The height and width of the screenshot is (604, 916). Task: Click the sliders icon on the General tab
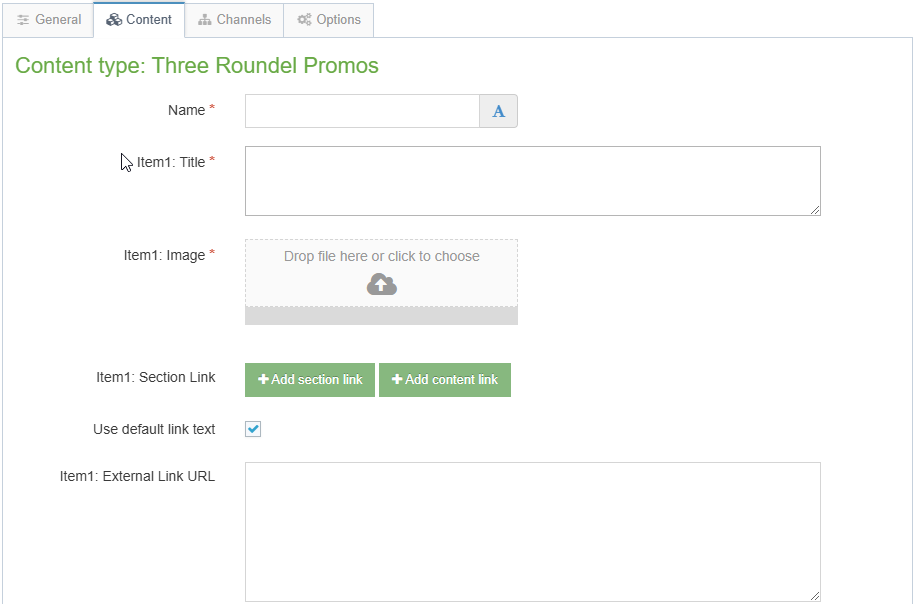[x=24, y=19]
